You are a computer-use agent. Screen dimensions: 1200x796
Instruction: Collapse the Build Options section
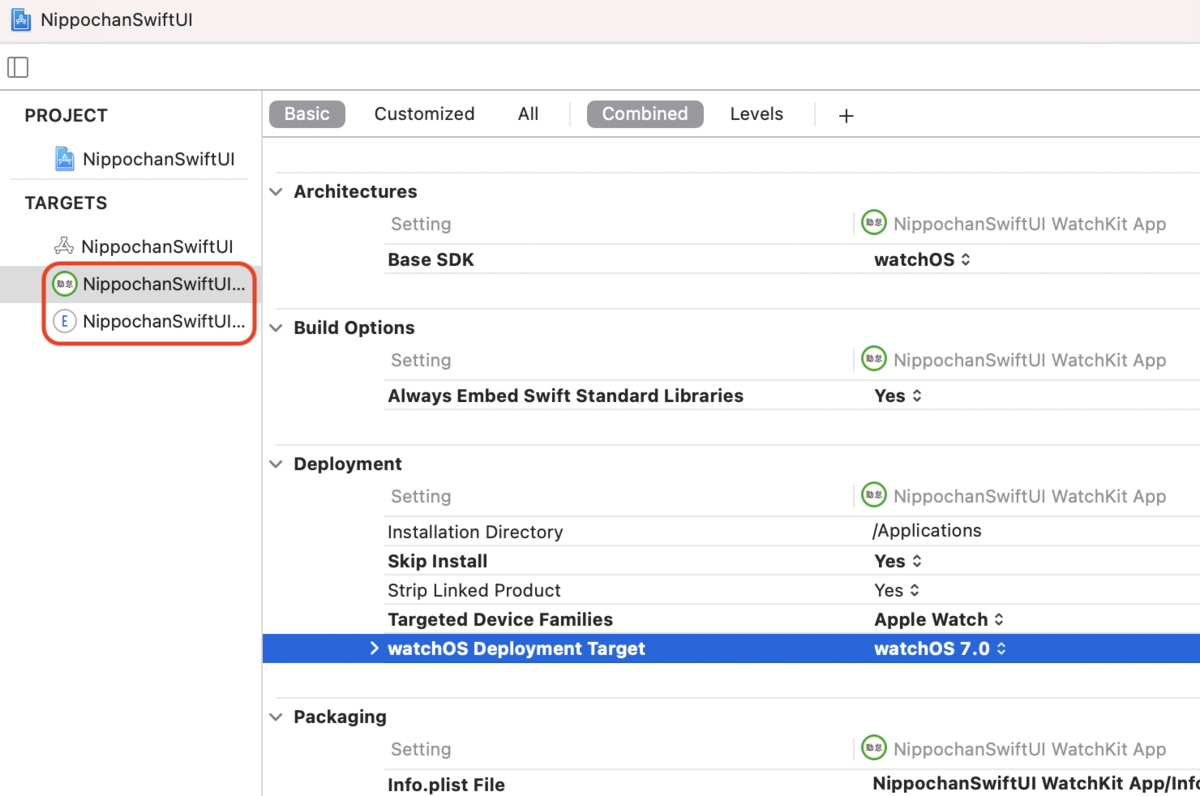276,327
